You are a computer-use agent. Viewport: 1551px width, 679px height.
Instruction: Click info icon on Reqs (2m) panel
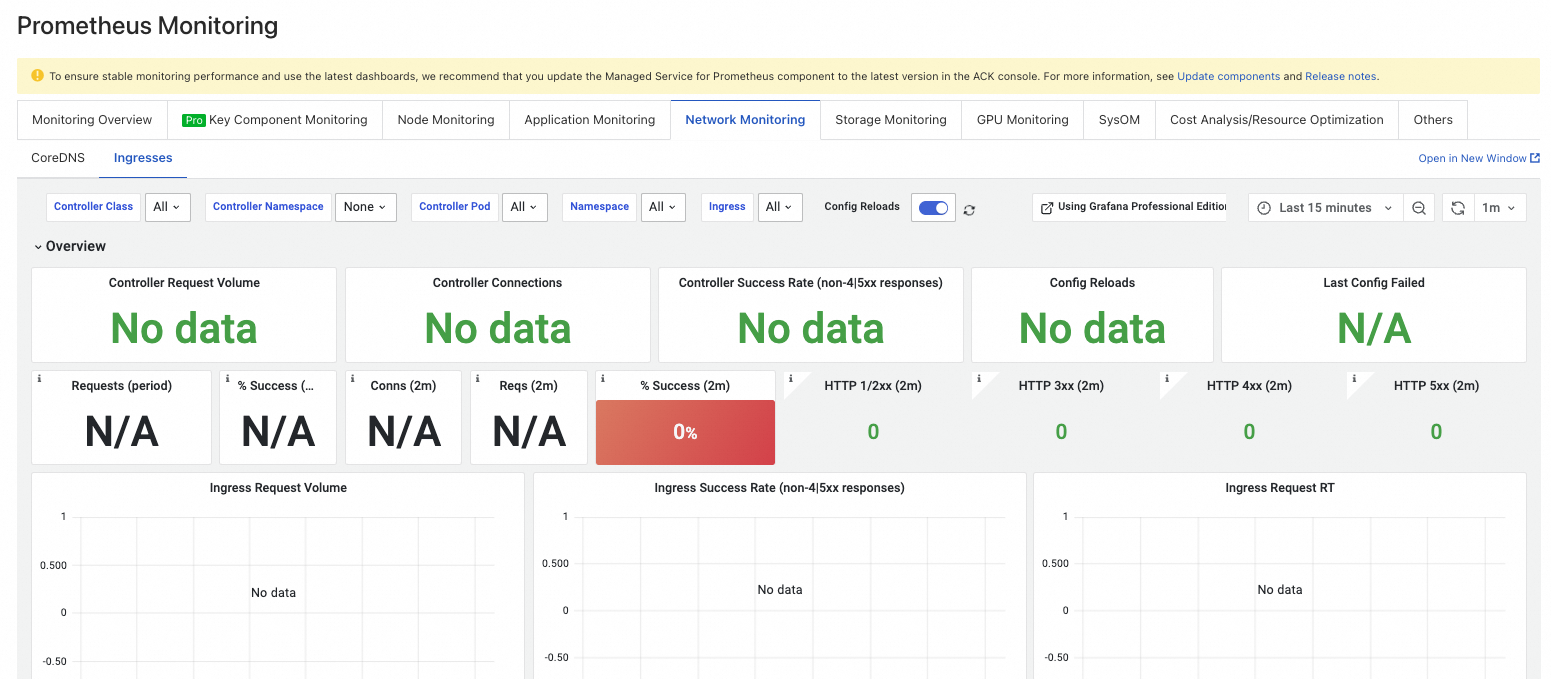tap(478, 379)
